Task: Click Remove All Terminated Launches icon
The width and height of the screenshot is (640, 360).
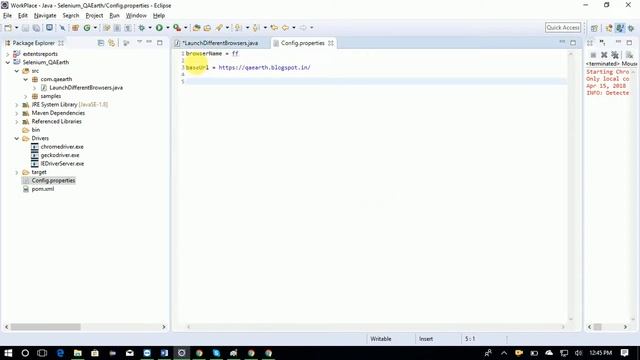Action: (615, 55)
